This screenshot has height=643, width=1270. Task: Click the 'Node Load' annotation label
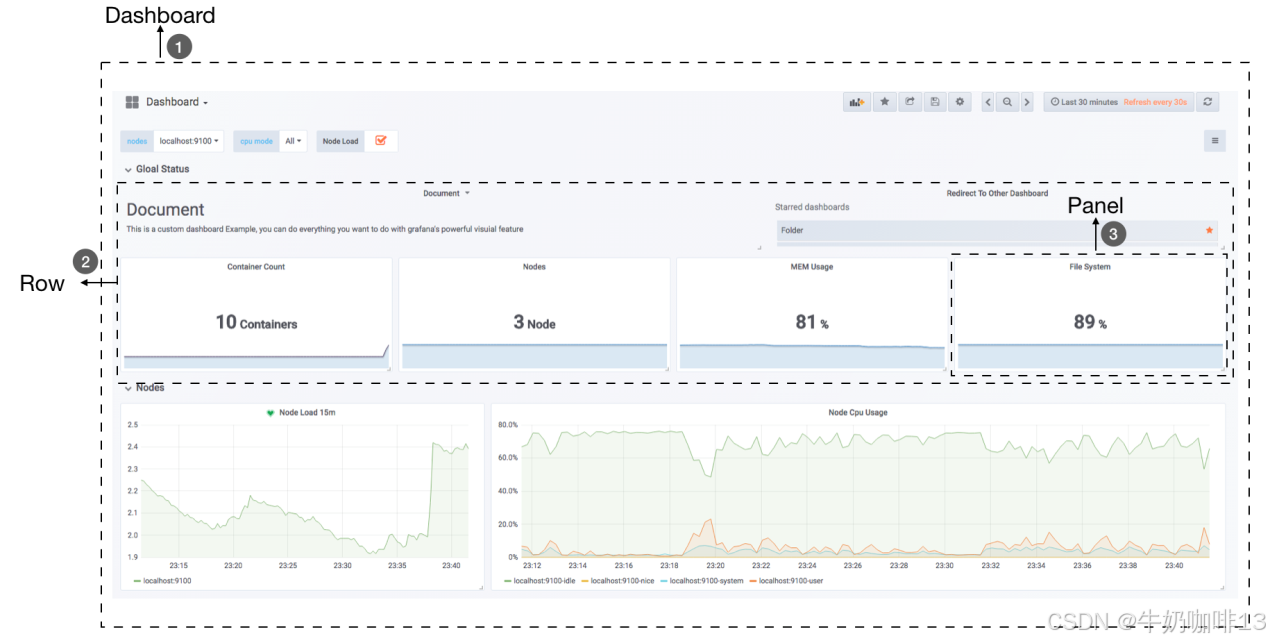pyautogui.click(x=340, y=141)
